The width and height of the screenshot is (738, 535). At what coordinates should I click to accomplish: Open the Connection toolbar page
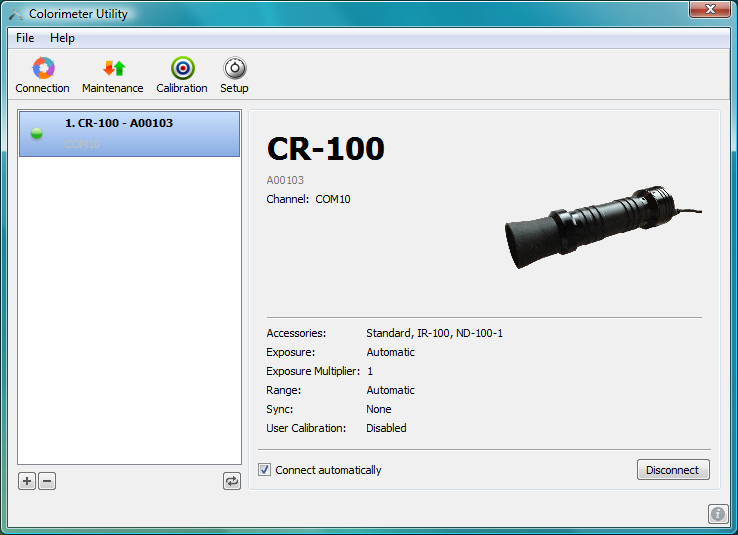click(42, 75)
